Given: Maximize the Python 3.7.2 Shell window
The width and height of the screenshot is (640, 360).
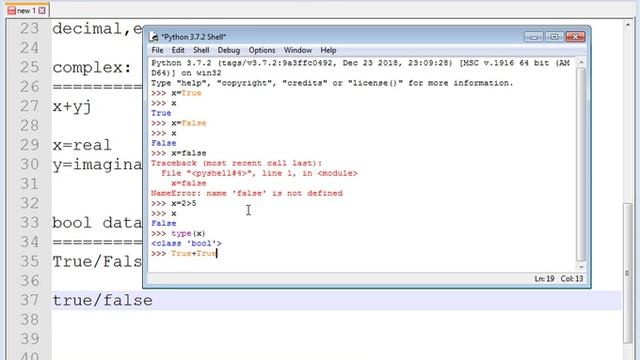Looking at the screenshot, I should (x=554, y=37).
